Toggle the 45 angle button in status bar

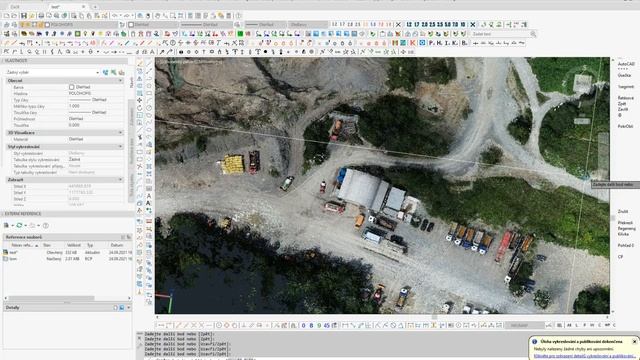(327, 325)
